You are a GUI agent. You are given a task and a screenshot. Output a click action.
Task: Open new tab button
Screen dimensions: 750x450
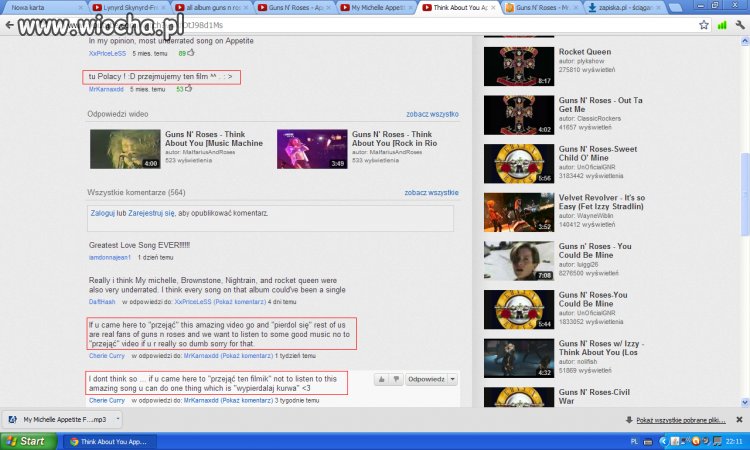(675, 8)
